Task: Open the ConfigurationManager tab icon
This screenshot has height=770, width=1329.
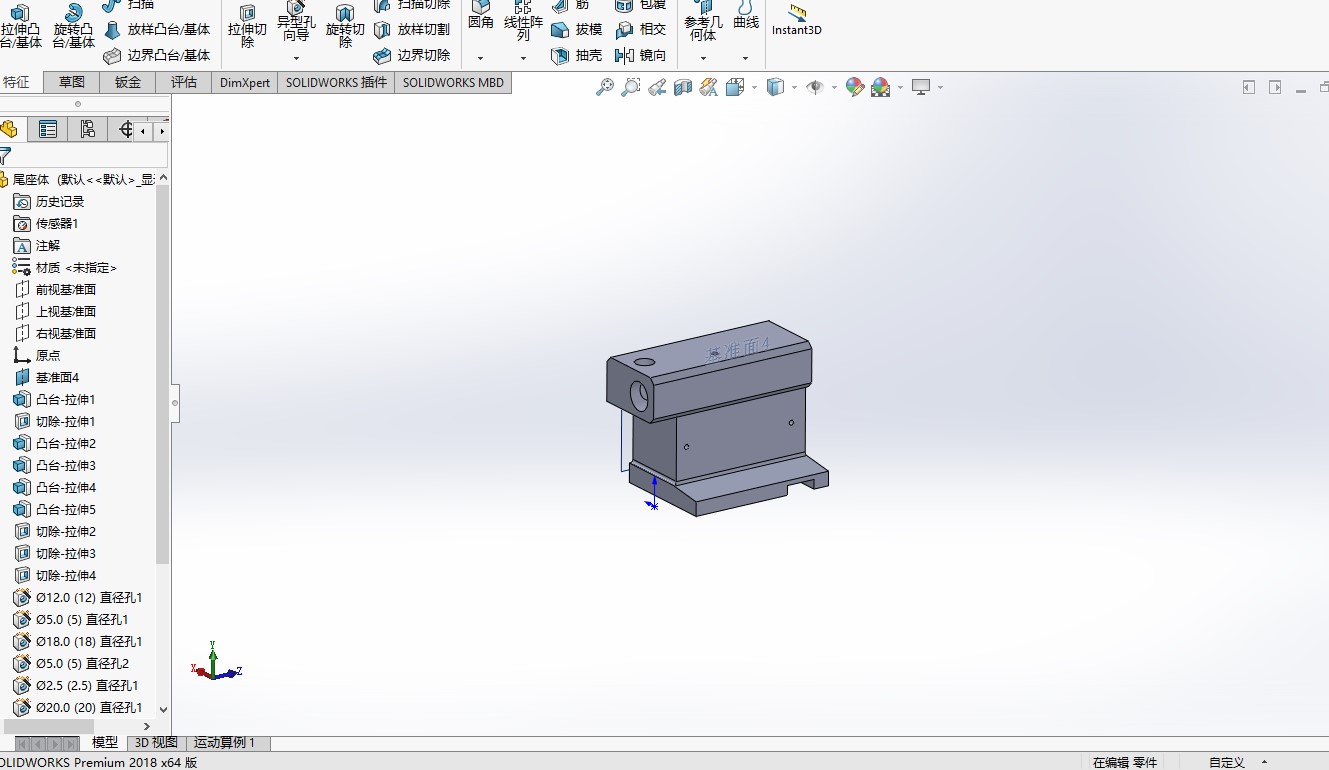Action: click(x=87, y=129)
